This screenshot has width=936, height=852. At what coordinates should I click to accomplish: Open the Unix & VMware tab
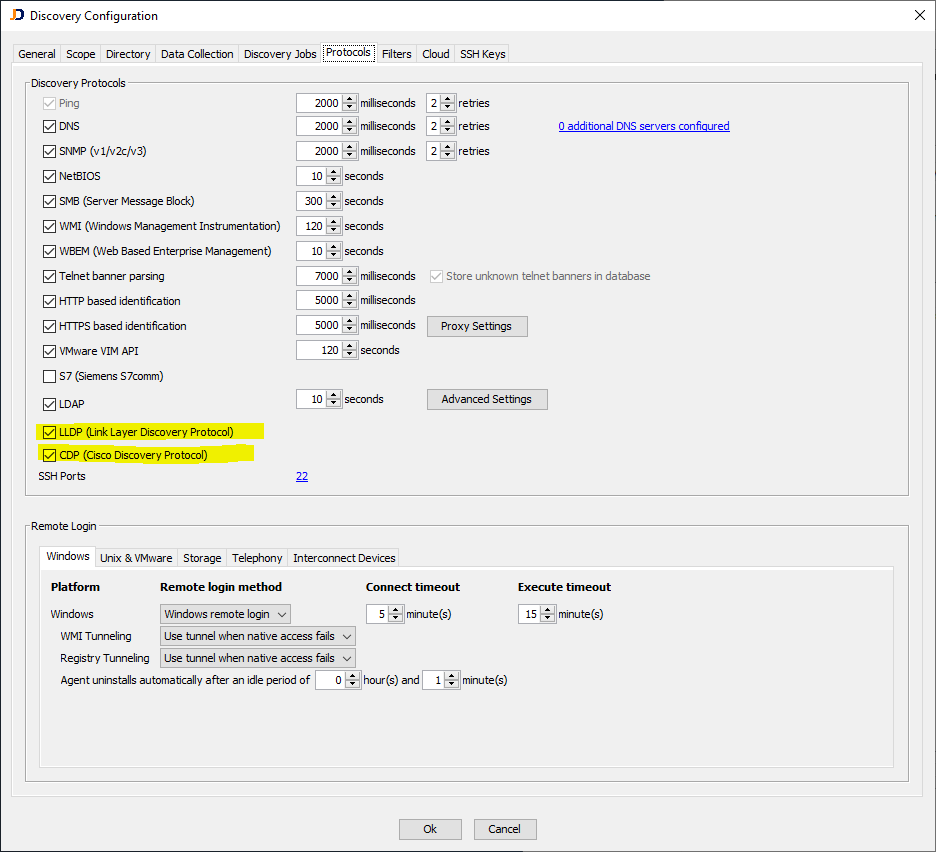pos(136,557)
